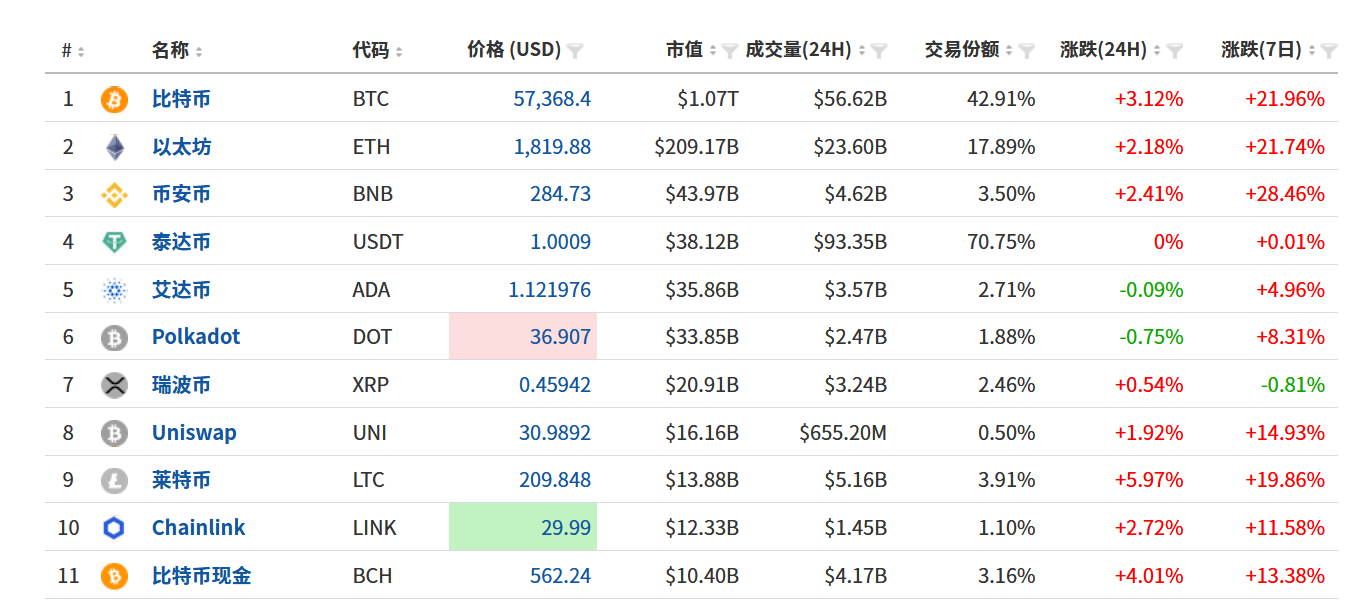Click the gray Polkadot coin icon
1351x605 pixels.
tap(114, 338)
